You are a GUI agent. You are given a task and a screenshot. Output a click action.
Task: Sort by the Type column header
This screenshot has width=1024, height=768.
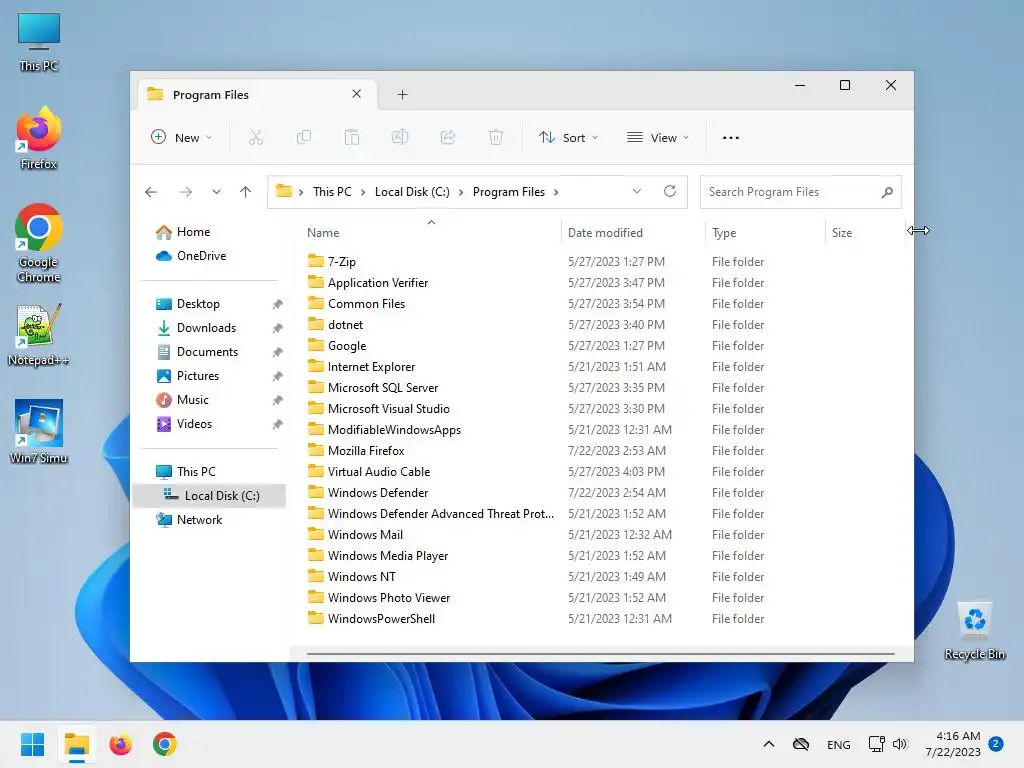[x=765, y=232]
